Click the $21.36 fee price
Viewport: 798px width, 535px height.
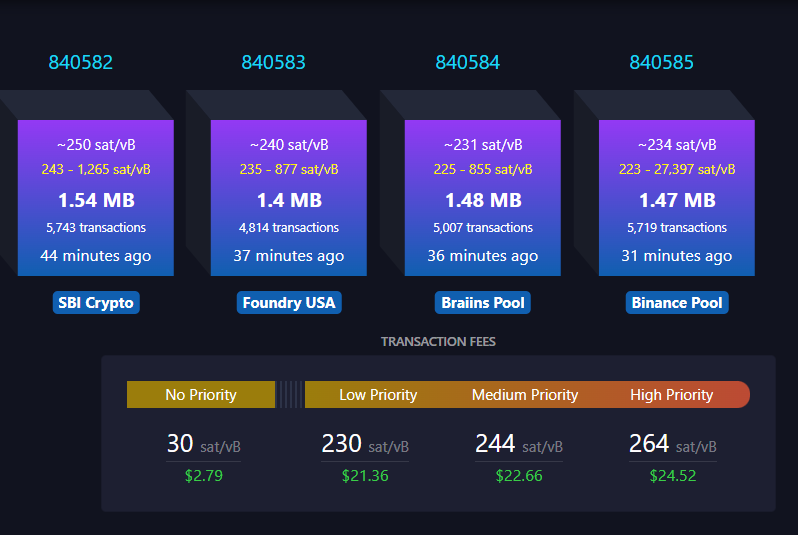[x=365, y=475]
